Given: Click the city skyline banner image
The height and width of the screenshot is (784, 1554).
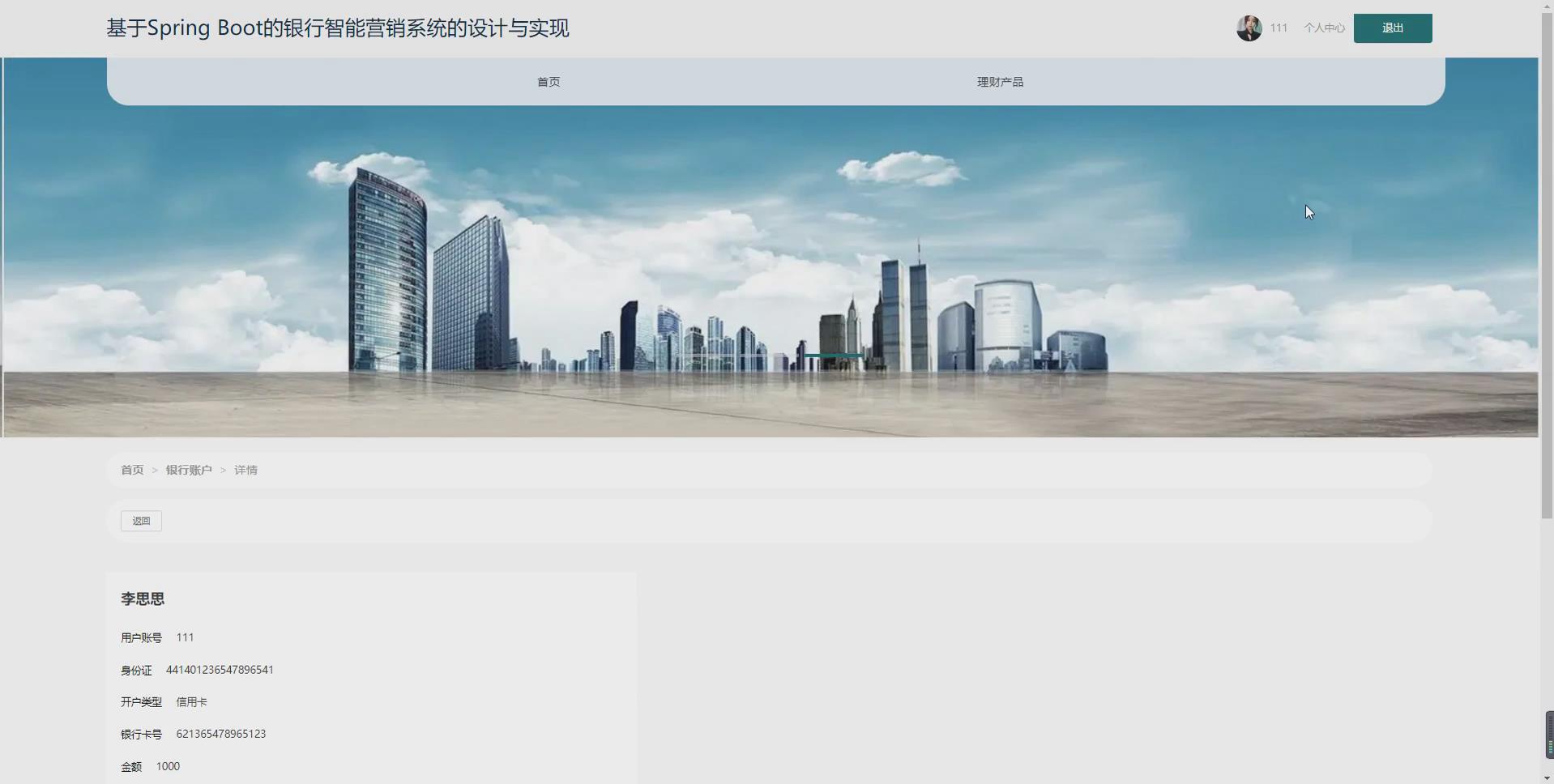Looking at the screenshot, I should tap(770, 267).
